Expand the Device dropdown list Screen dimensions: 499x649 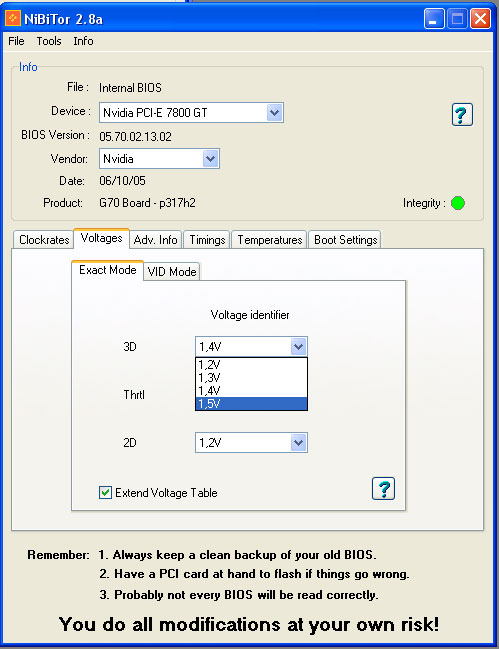274,113
